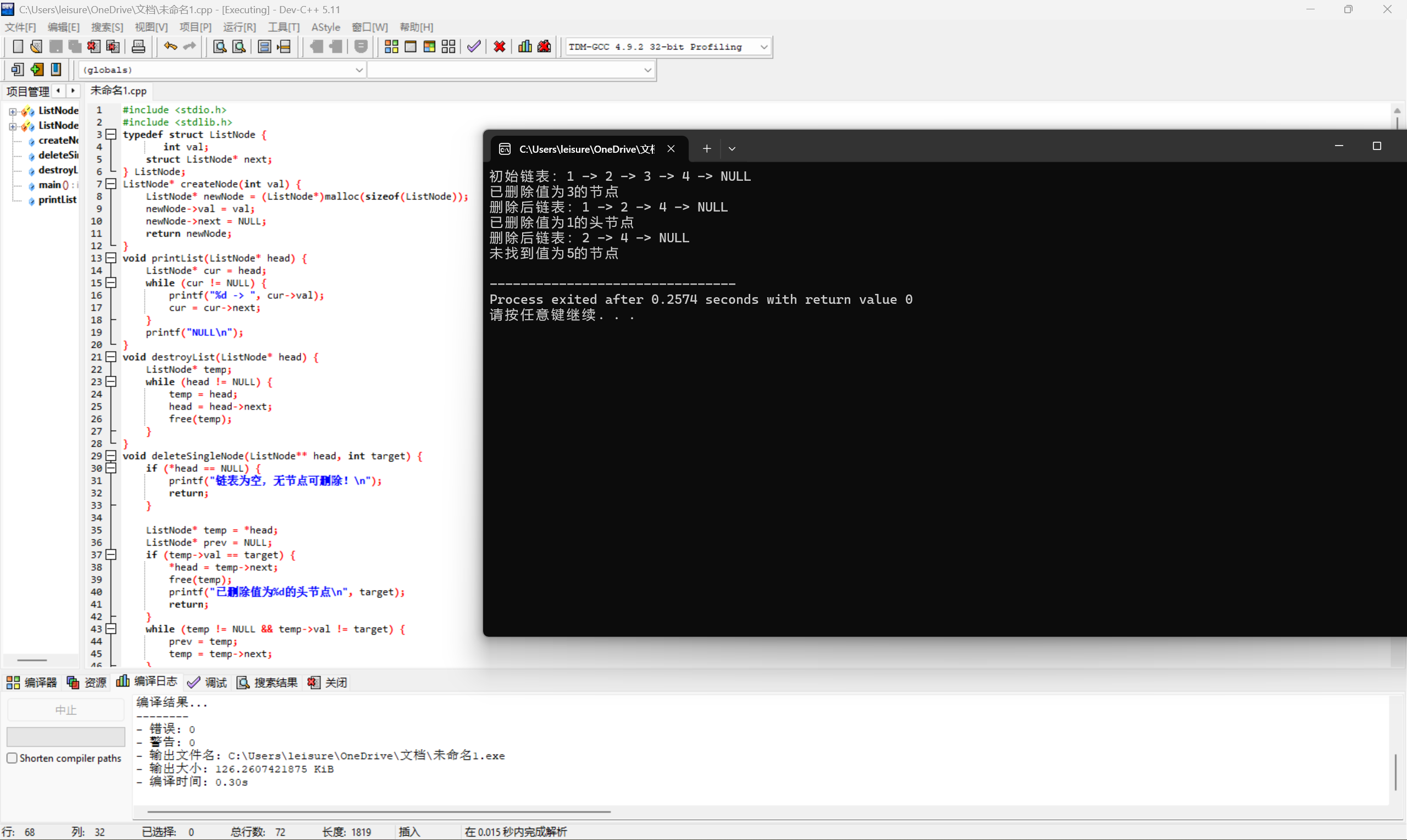The image size is (1407, 840).
Task: Switch to the 调试 tab at bottom
Action: pos(214,682)
